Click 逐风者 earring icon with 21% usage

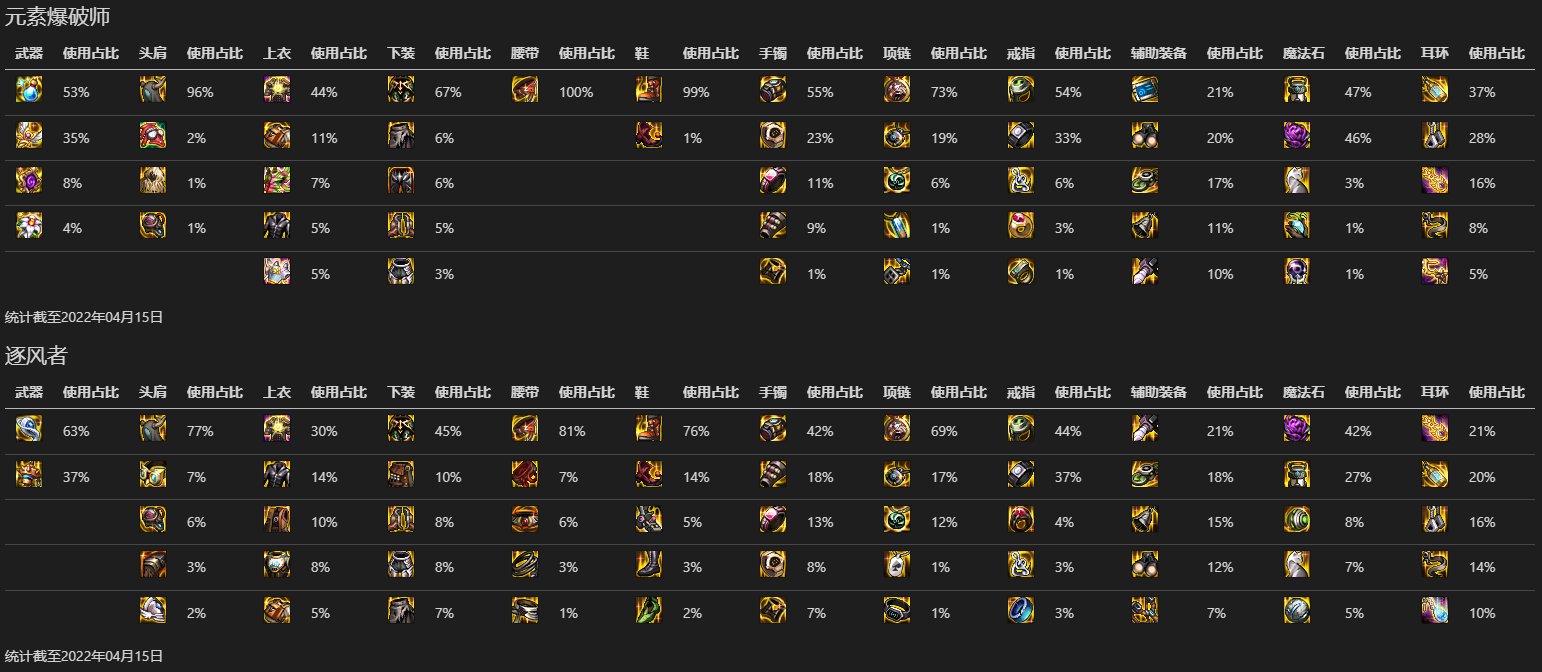click(1435, 430)
